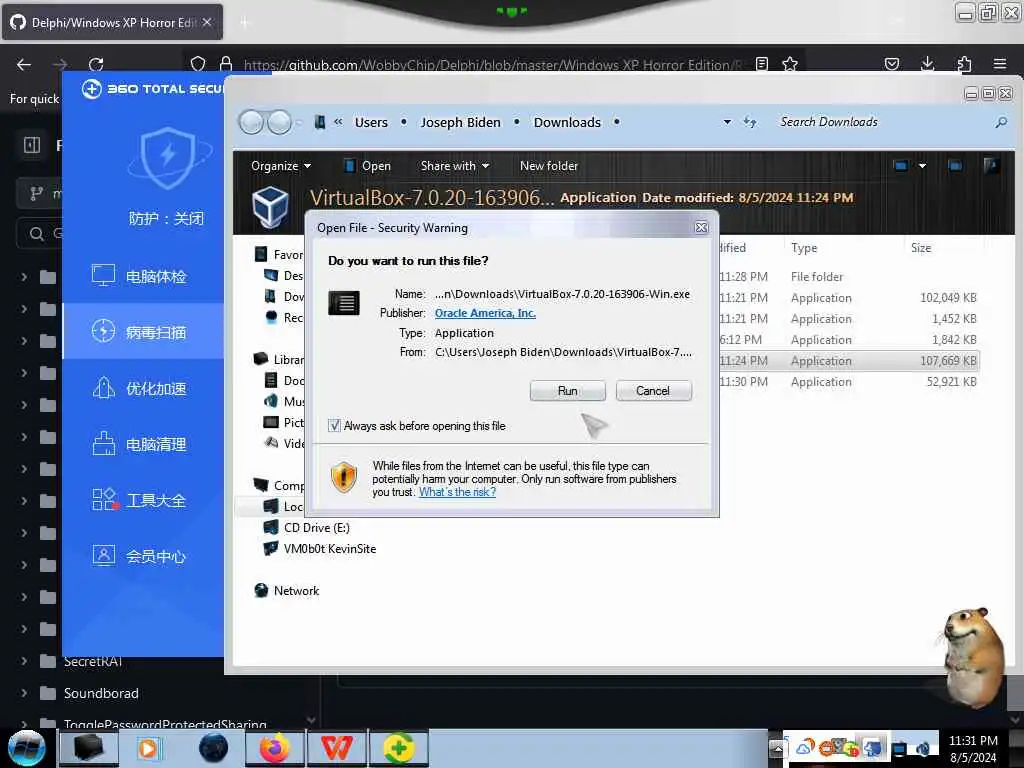The width and height of the screenshot is (1024, 768).
Task: Select the file row sized 1,842 KB
Action: 849,340
